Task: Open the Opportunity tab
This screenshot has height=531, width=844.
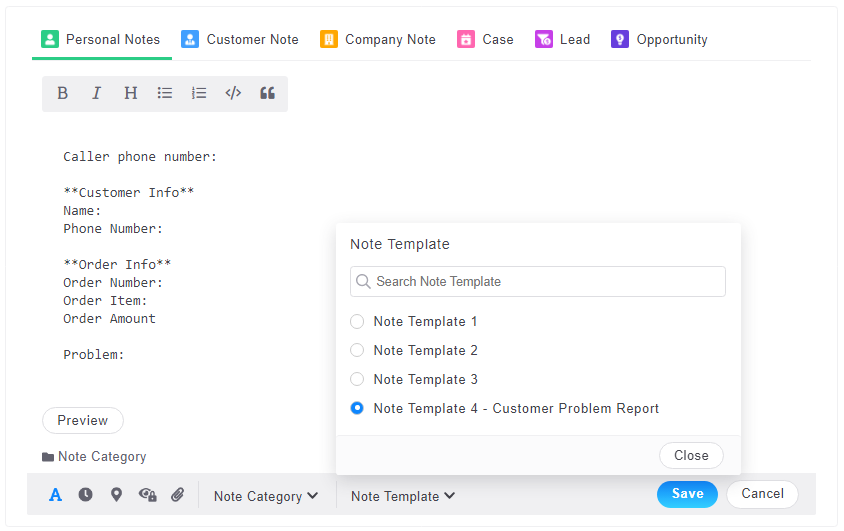Action: (x=659, y=40)
